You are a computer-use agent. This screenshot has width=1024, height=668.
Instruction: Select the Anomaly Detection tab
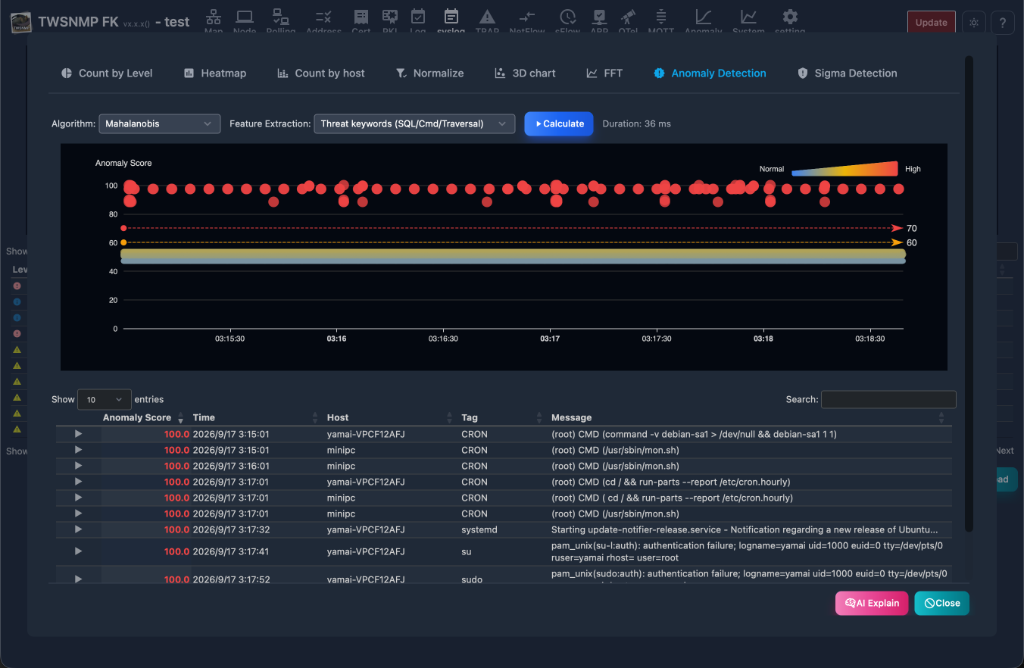[710, 73]
